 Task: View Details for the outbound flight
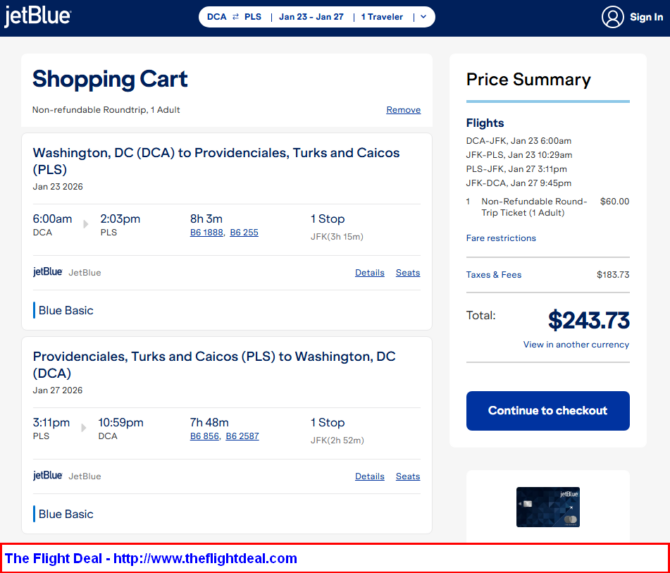click(x=369, y=272)
